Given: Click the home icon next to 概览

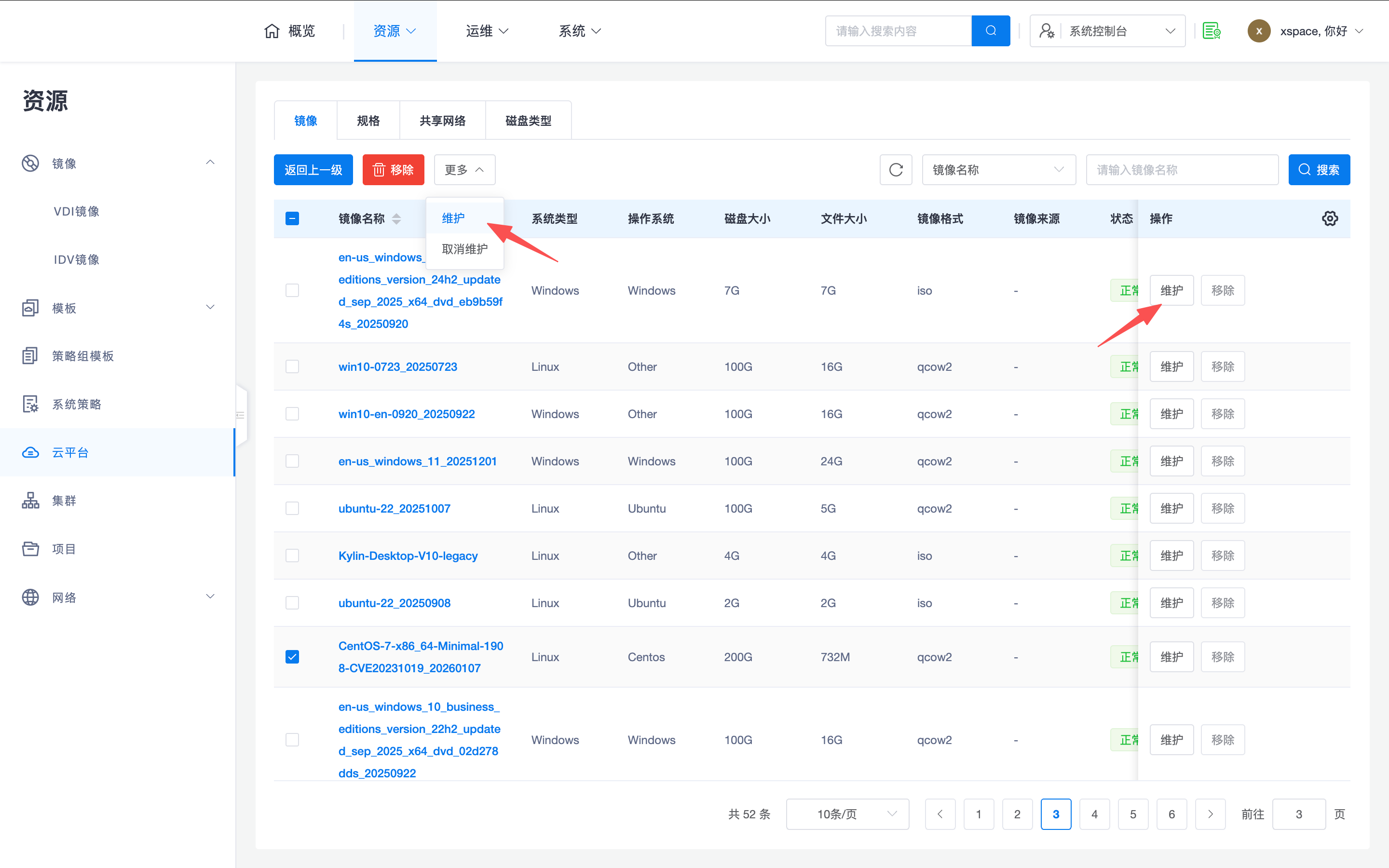Looking at the screenshot, I should pyautogui.click(x=272, y=31).
